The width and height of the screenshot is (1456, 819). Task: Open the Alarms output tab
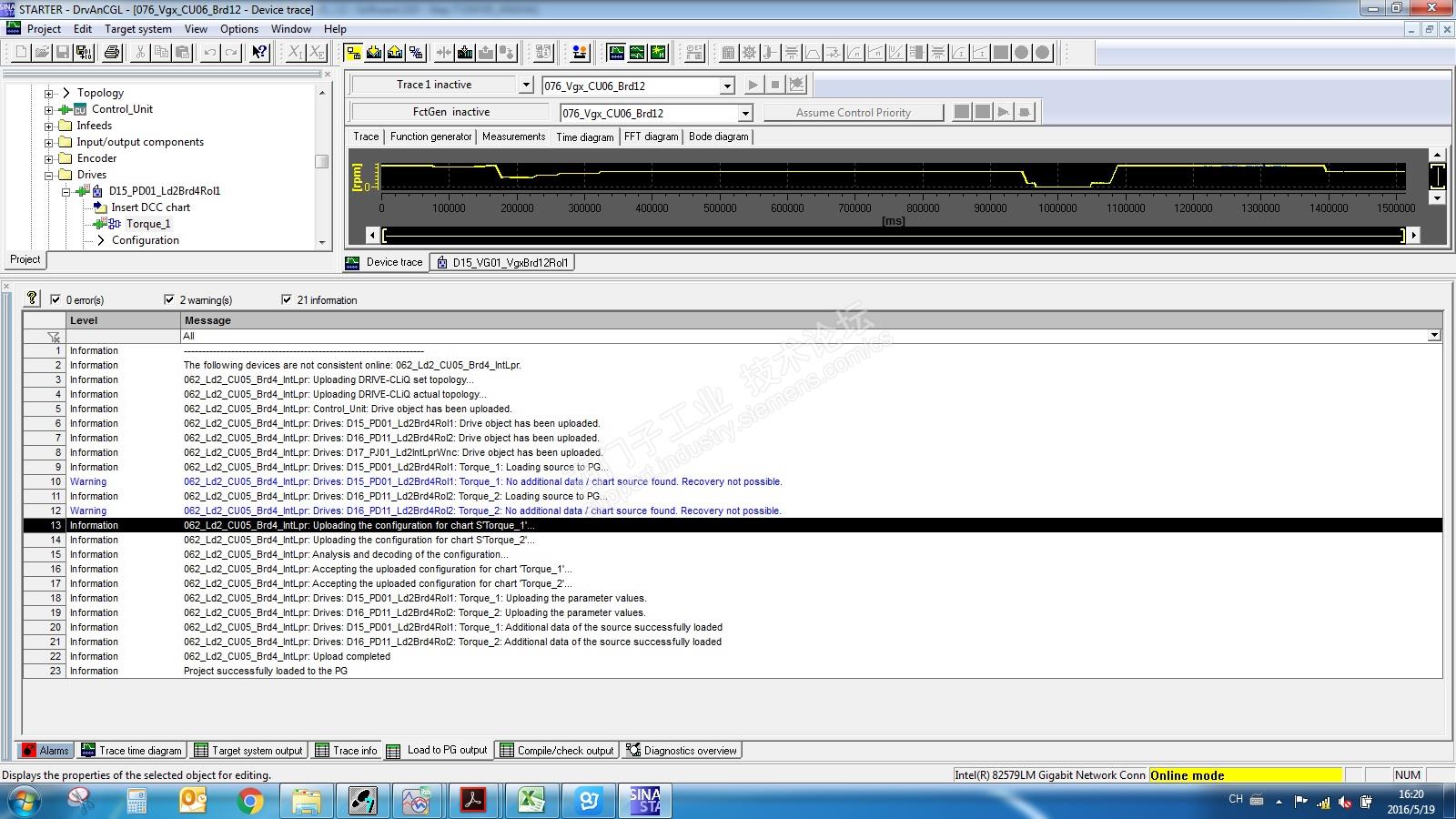(x=45, y=751)
